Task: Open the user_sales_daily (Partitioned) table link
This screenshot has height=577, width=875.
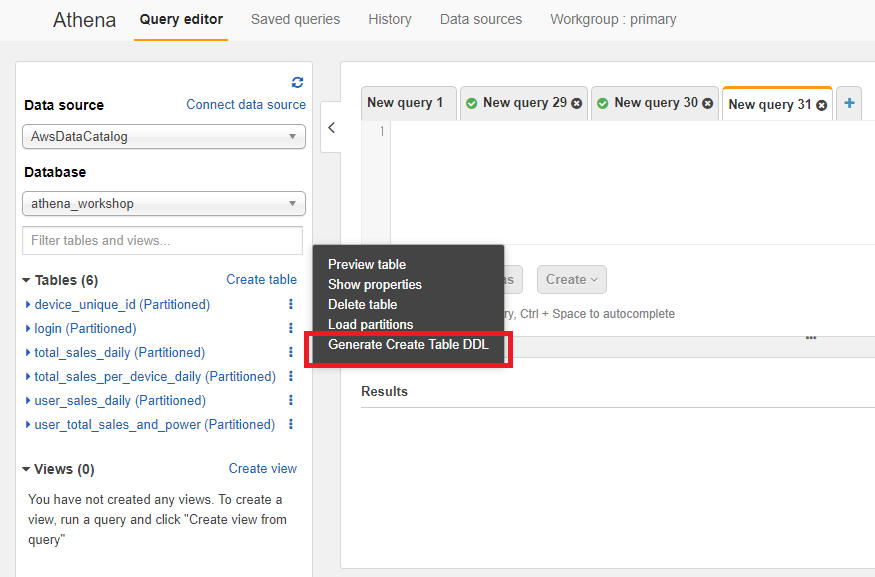Action: pos(120,401)
